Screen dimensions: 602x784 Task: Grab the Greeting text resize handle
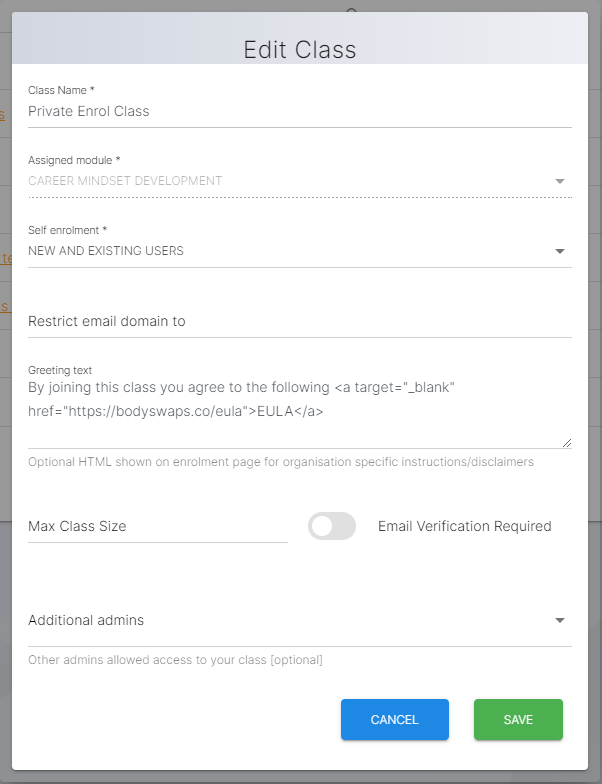[x=567, y=442]
